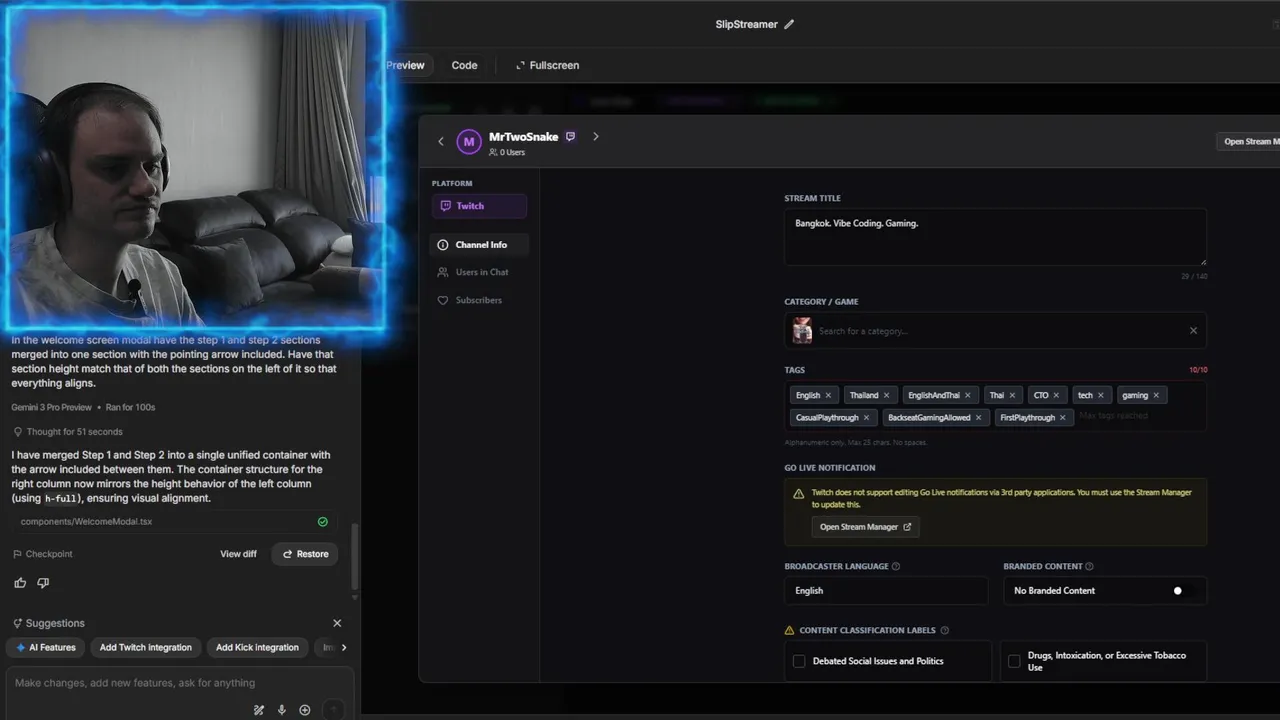The image size is (1280, 720).
Task: Click the annotate pencil icon in prompt box
Action: click(x=259, y=710)
